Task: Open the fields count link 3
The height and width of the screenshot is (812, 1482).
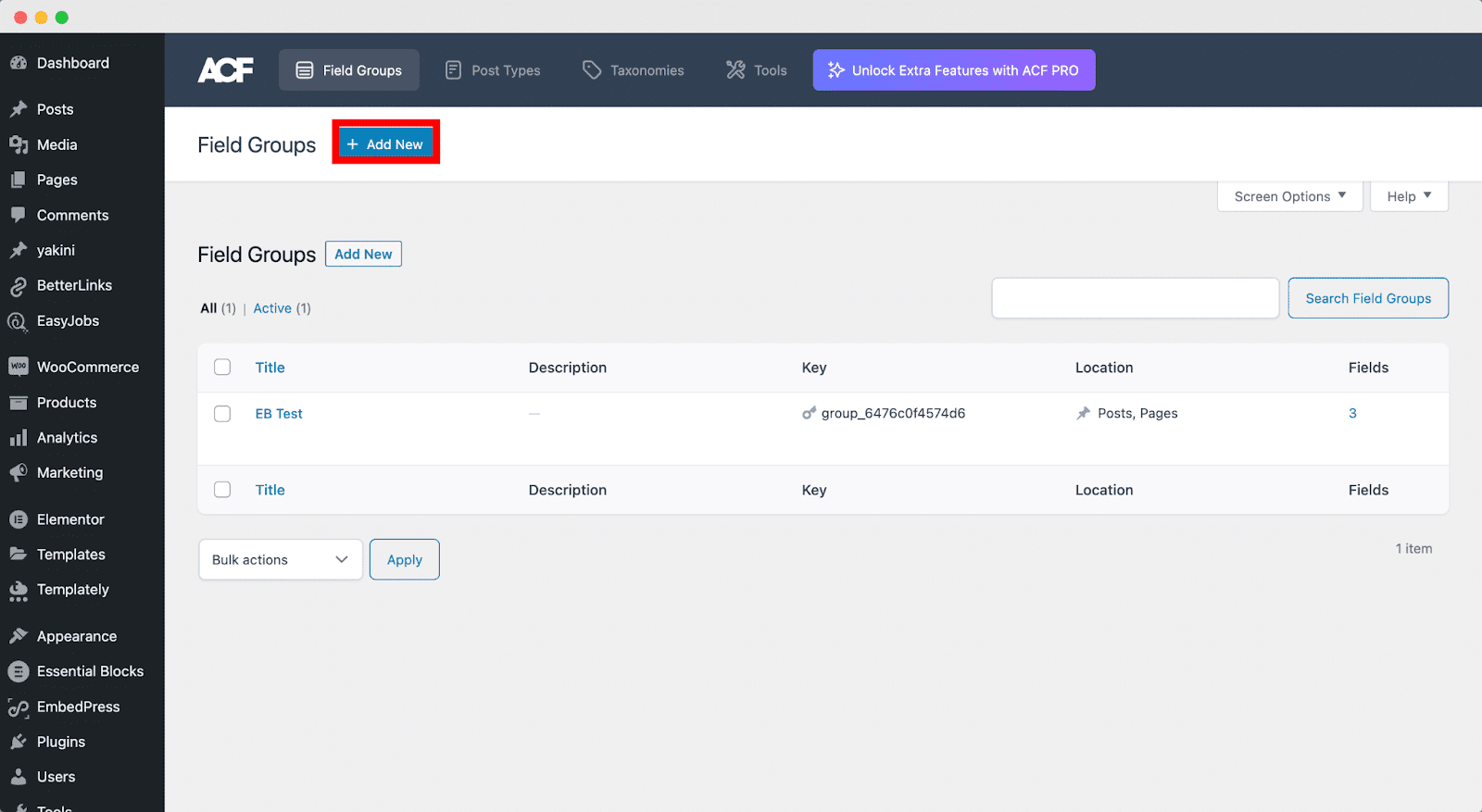Action: tap(1352, 414)
